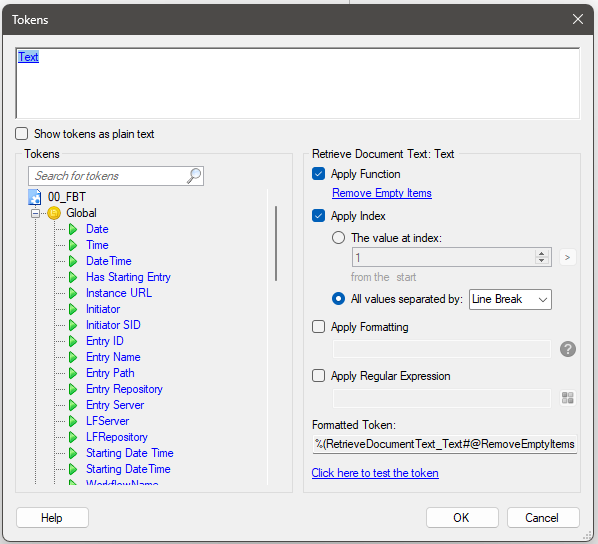Uncheck the Apply Index checkbox

coord(318,216)
